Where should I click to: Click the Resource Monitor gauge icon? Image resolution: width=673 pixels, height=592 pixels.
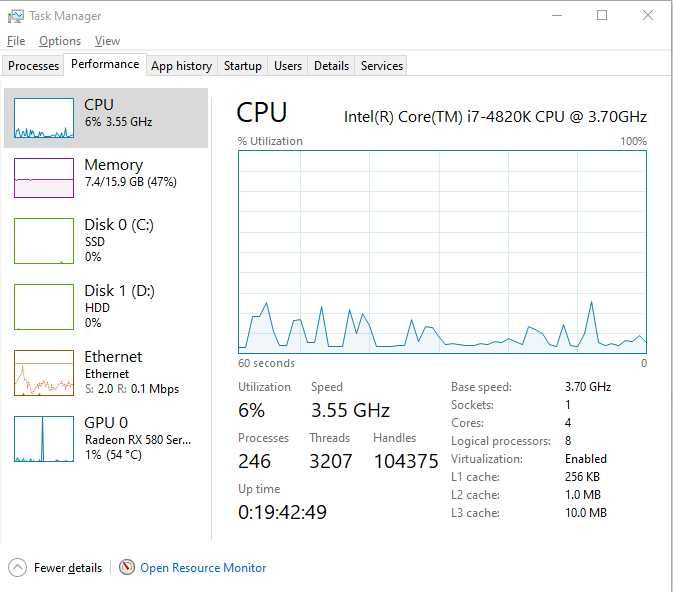point(127,568)
